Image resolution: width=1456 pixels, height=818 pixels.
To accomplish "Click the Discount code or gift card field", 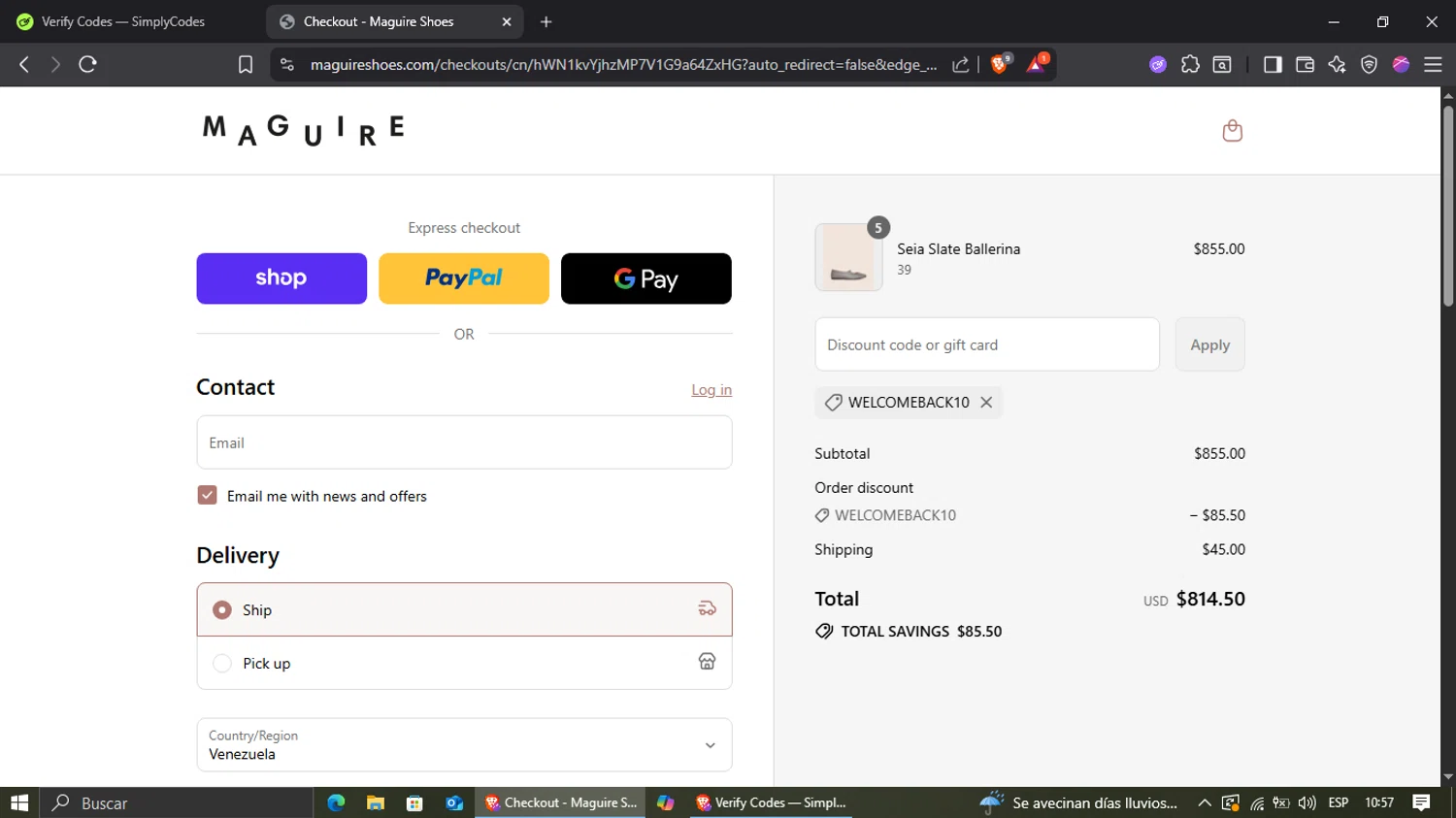I will click(x=987, y=344).
